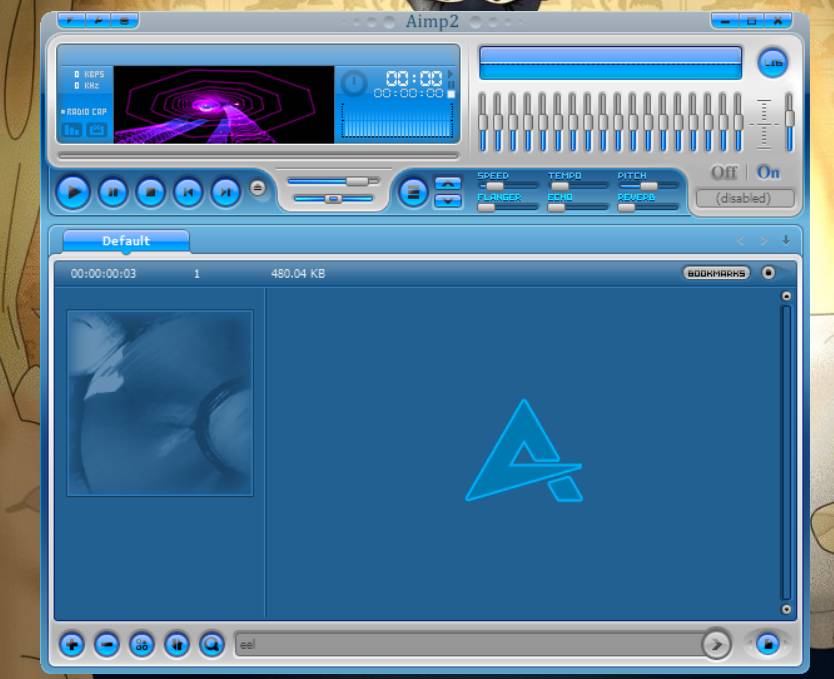This screenshot has height=679, width=834.
Task: Click the equalizer curve display
Action: point(610,63)
